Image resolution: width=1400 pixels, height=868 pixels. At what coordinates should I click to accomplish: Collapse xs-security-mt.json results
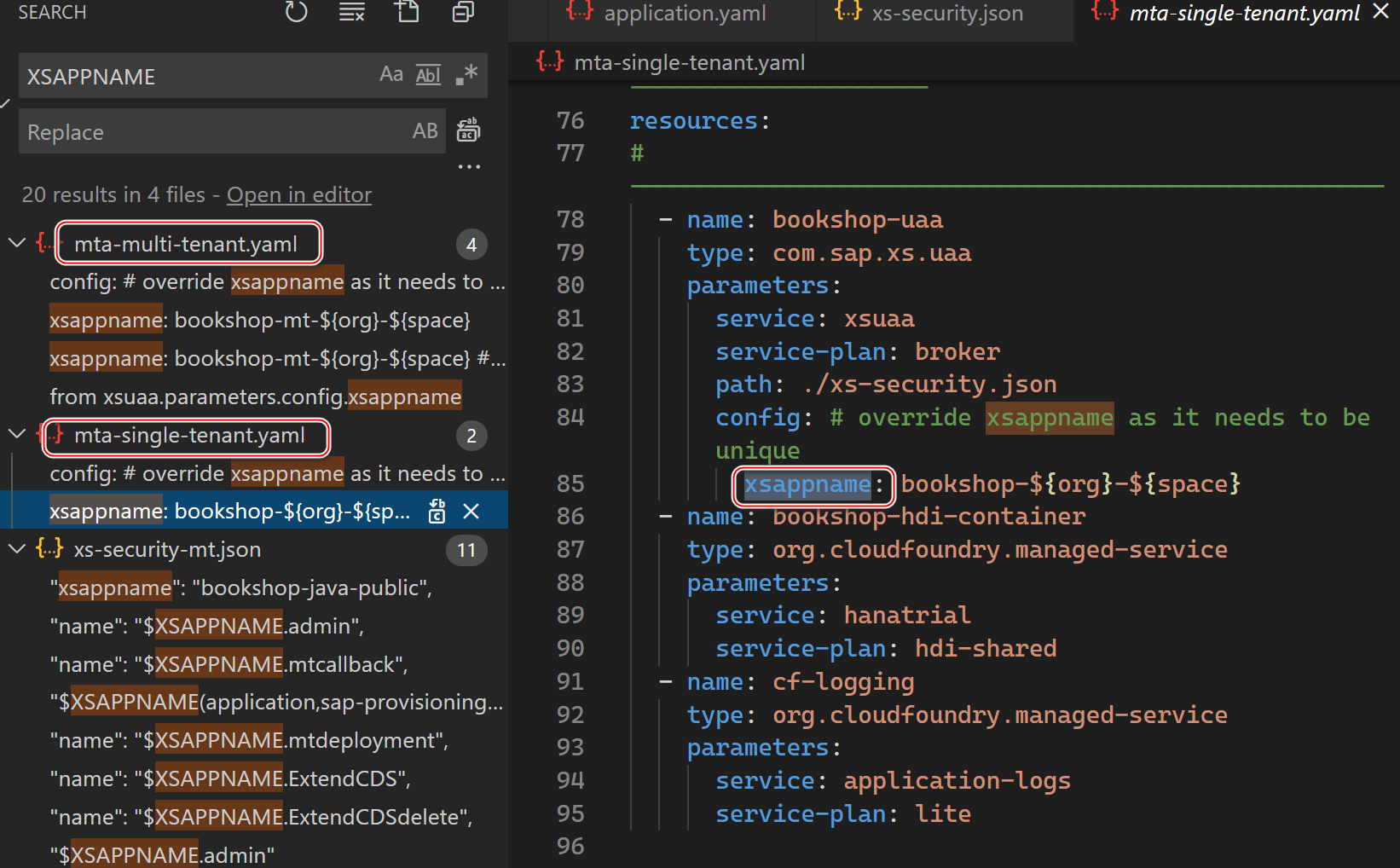(x=17, y=548)
